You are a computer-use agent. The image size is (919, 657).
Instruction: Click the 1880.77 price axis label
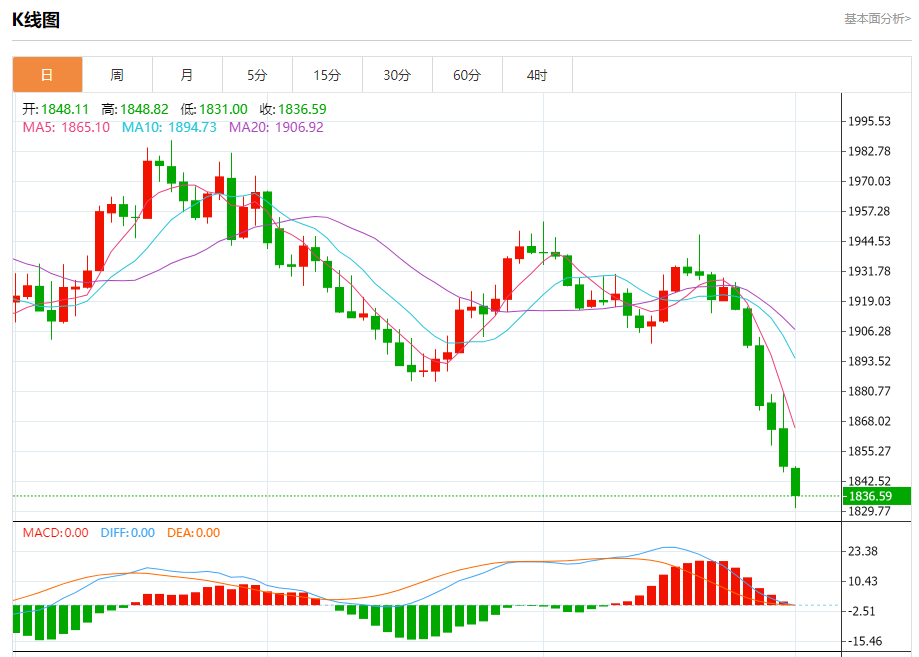[x=870, y=391]
